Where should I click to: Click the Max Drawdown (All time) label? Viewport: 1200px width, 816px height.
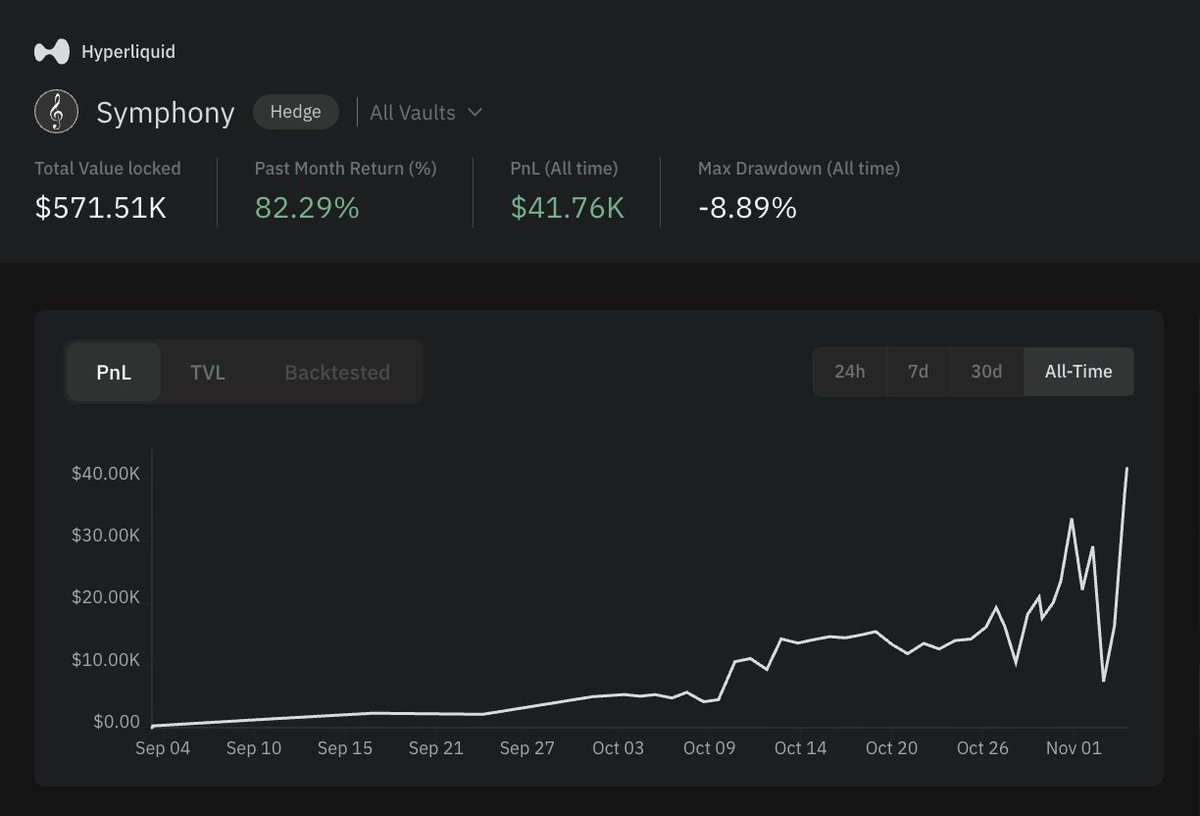click(x=799, y=168)
